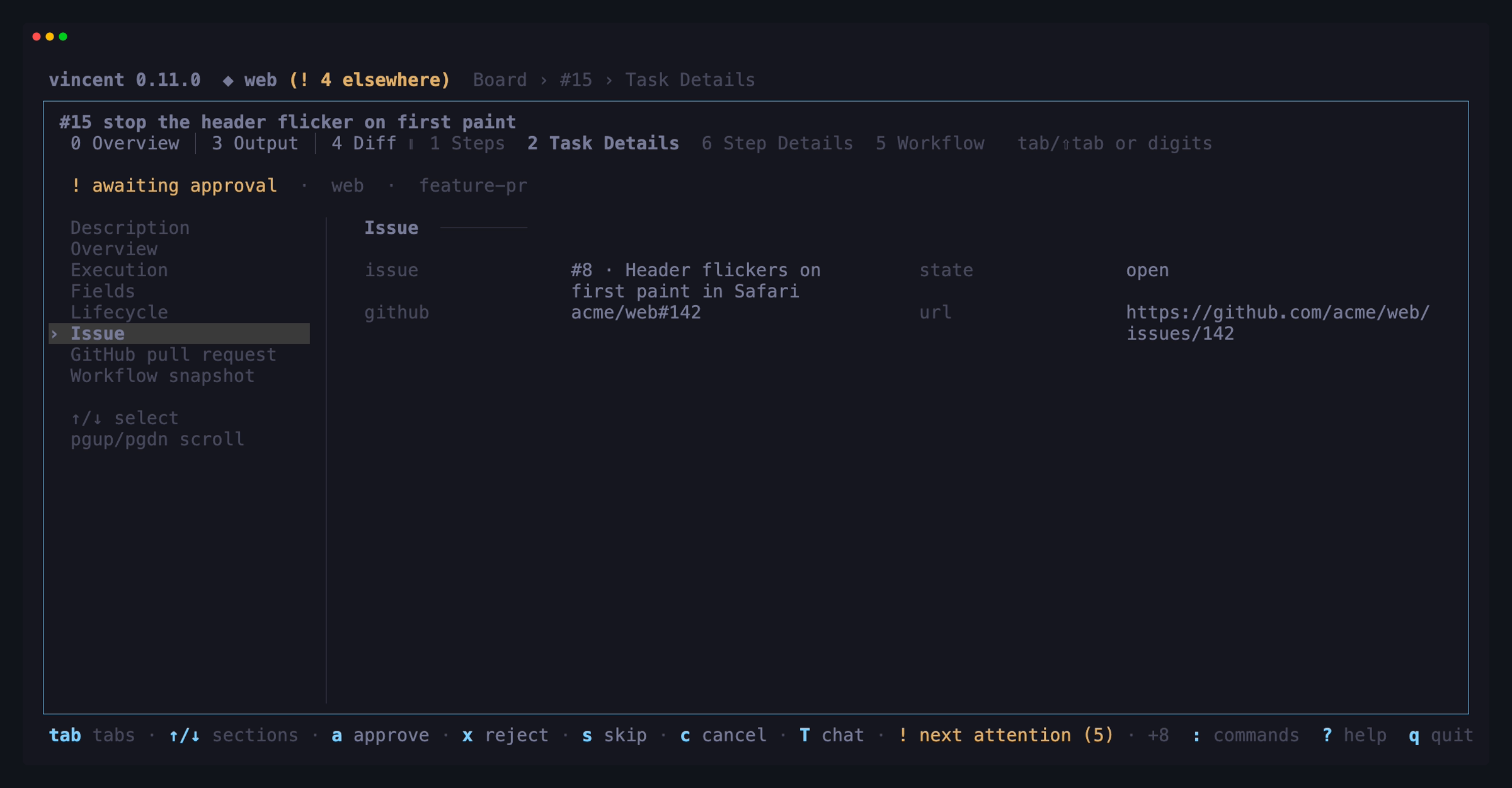The height and width of the screenshot is (788, 1512).
Task: Open the 3 Output tab
Action: click(255, 143)
